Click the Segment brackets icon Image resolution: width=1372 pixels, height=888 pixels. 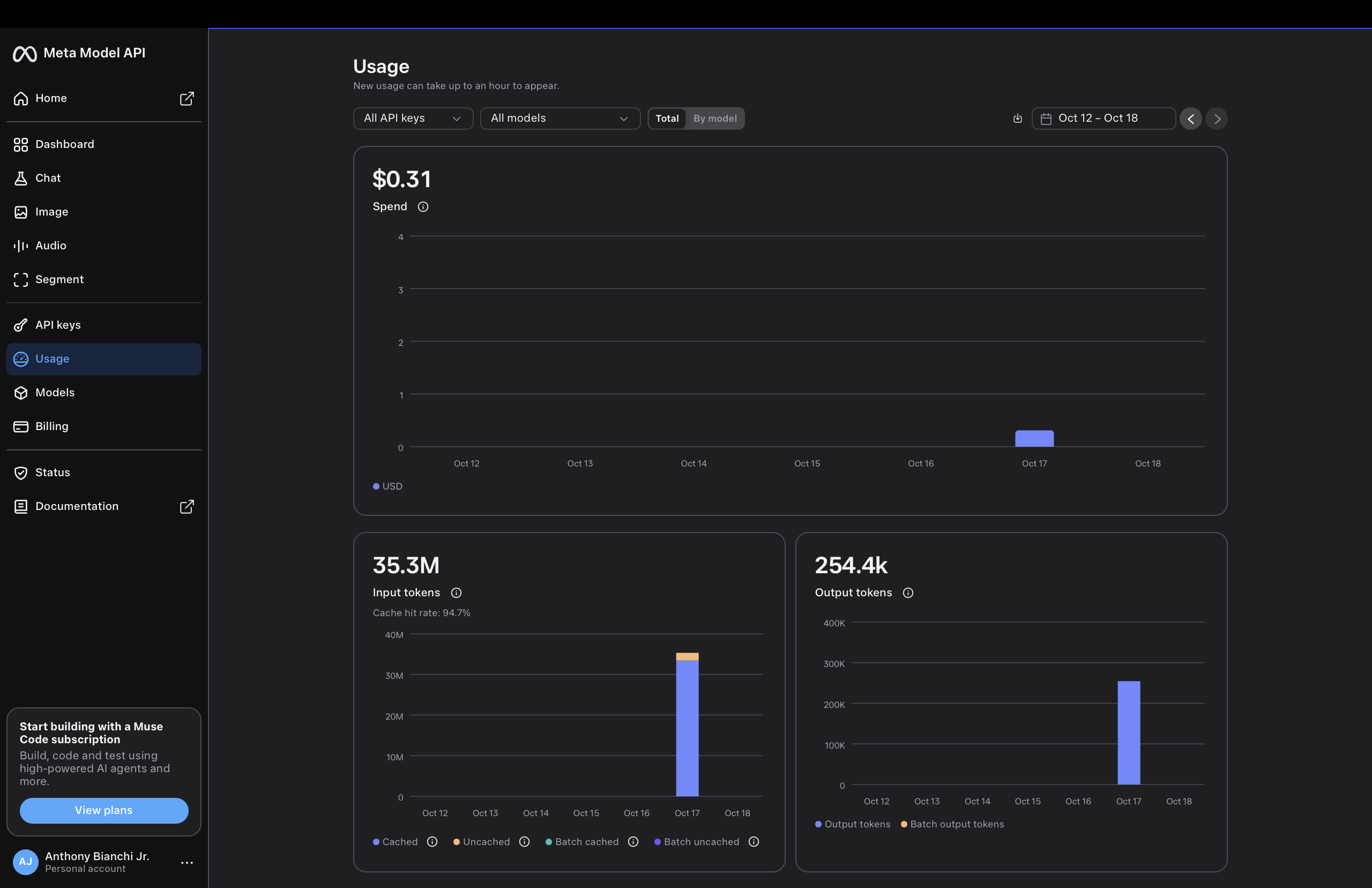point(21,280)
